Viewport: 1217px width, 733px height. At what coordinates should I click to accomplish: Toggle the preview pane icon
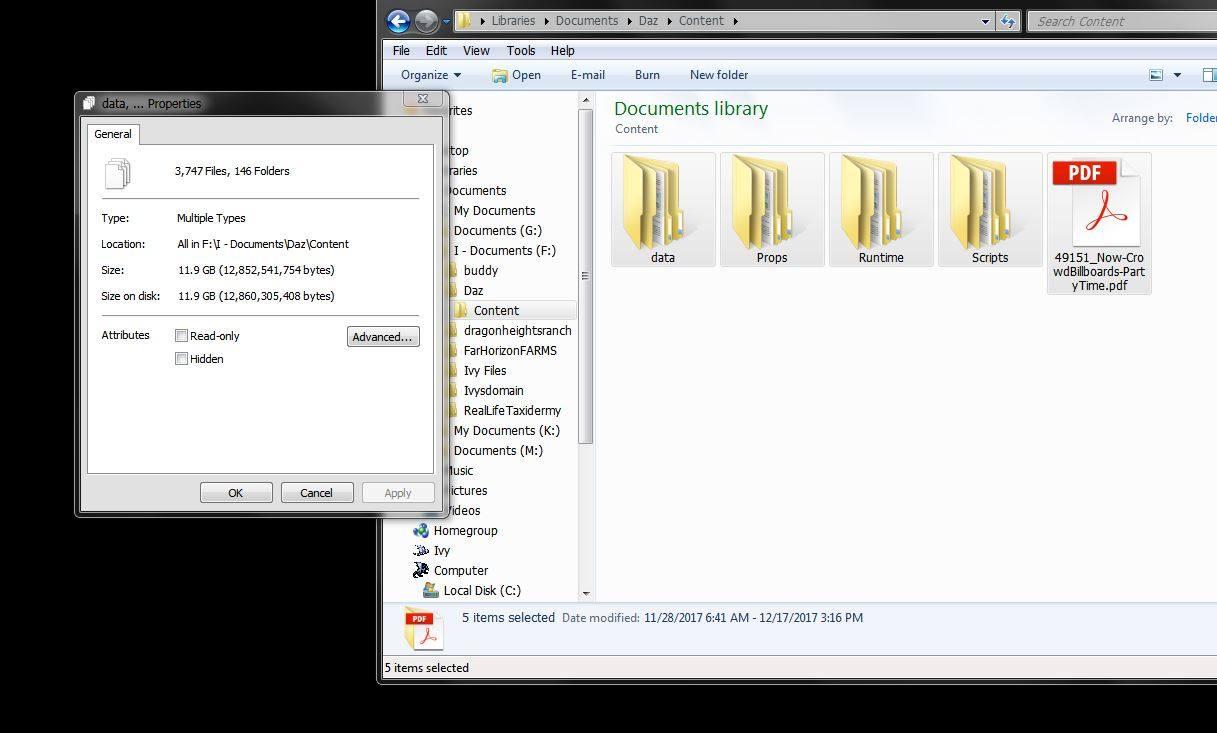[1209, 75]
